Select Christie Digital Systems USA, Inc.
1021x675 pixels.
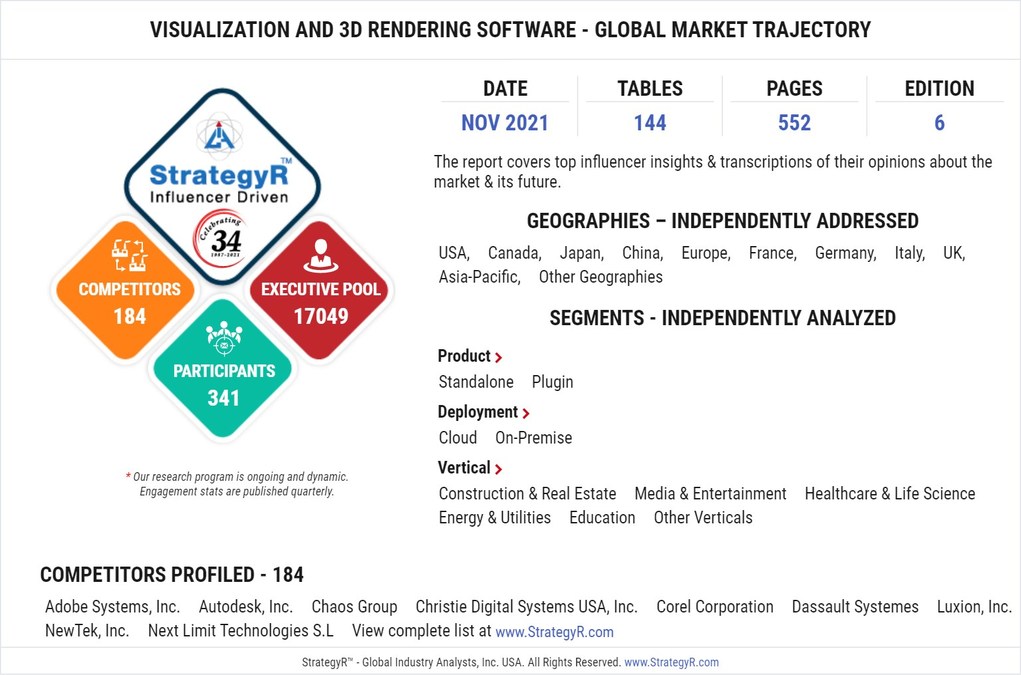coord(527,607)
